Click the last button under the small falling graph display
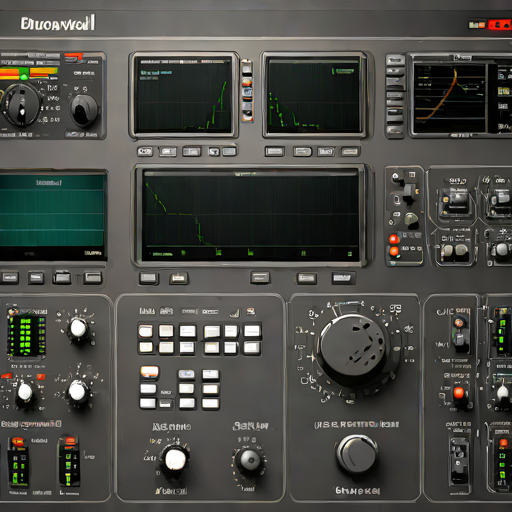 click(350, 152)
